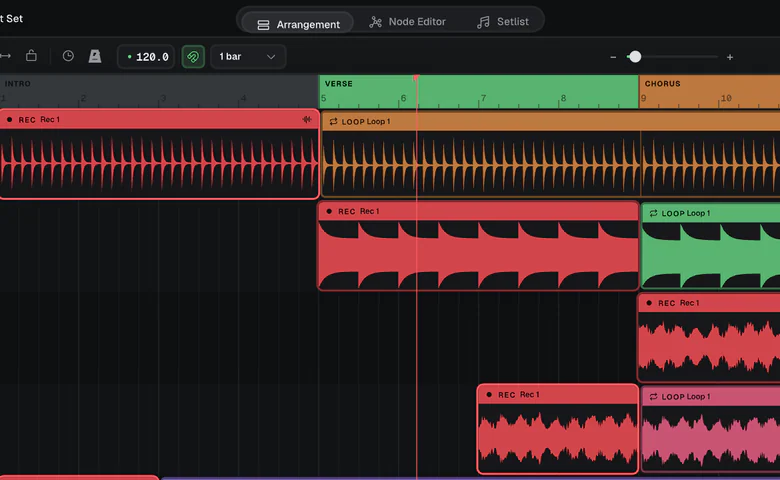Screen dimensions: 780x480
Task: Select the CHORUS section marker
Action: (x=663, y=84)
